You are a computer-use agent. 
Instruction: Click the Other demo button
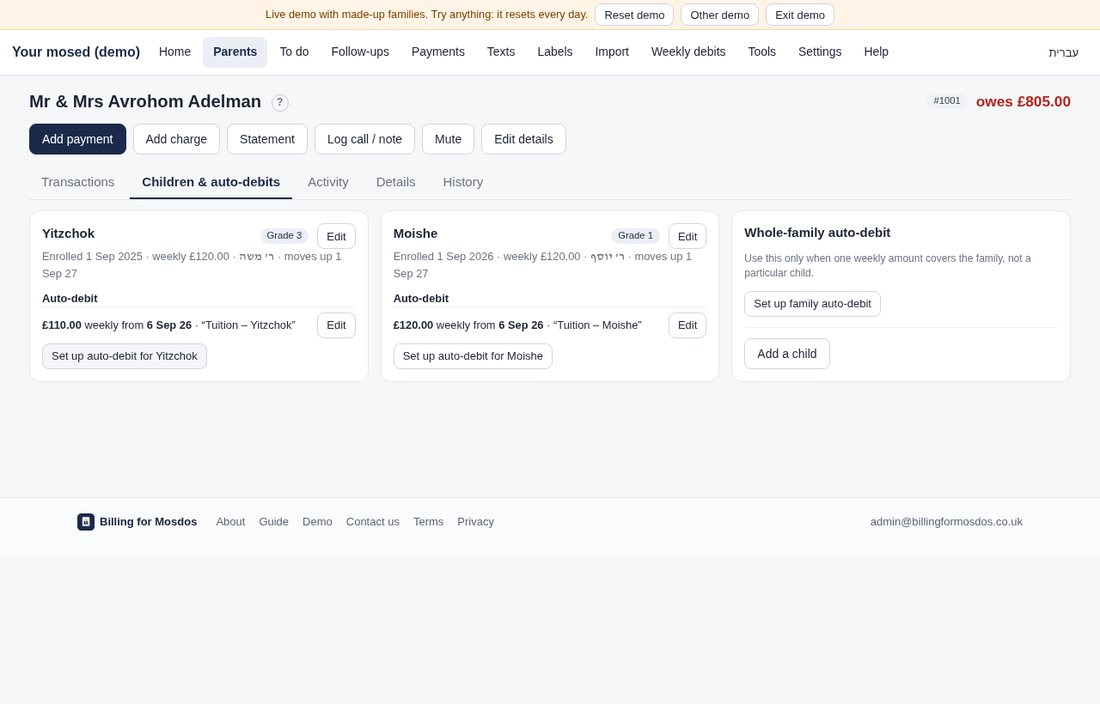[720, 15]
